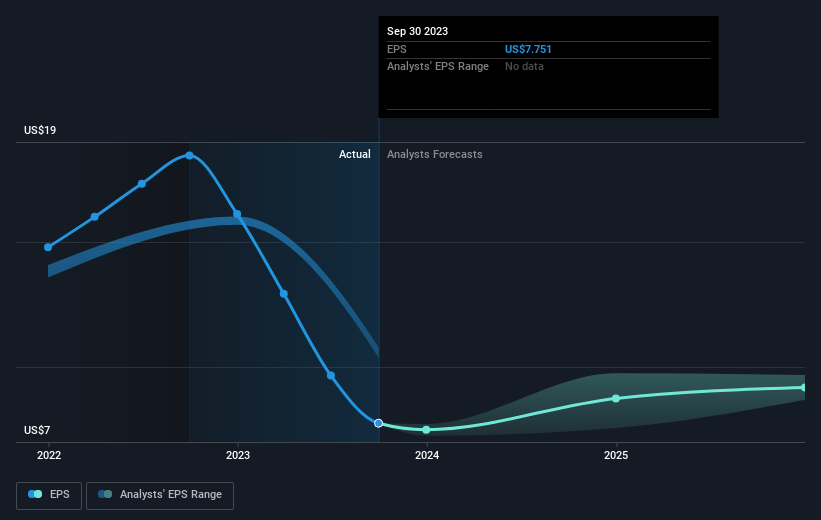Click the EPS point in early-mid 2023
This screenshot has height=520, width=821.
point(284,294)
